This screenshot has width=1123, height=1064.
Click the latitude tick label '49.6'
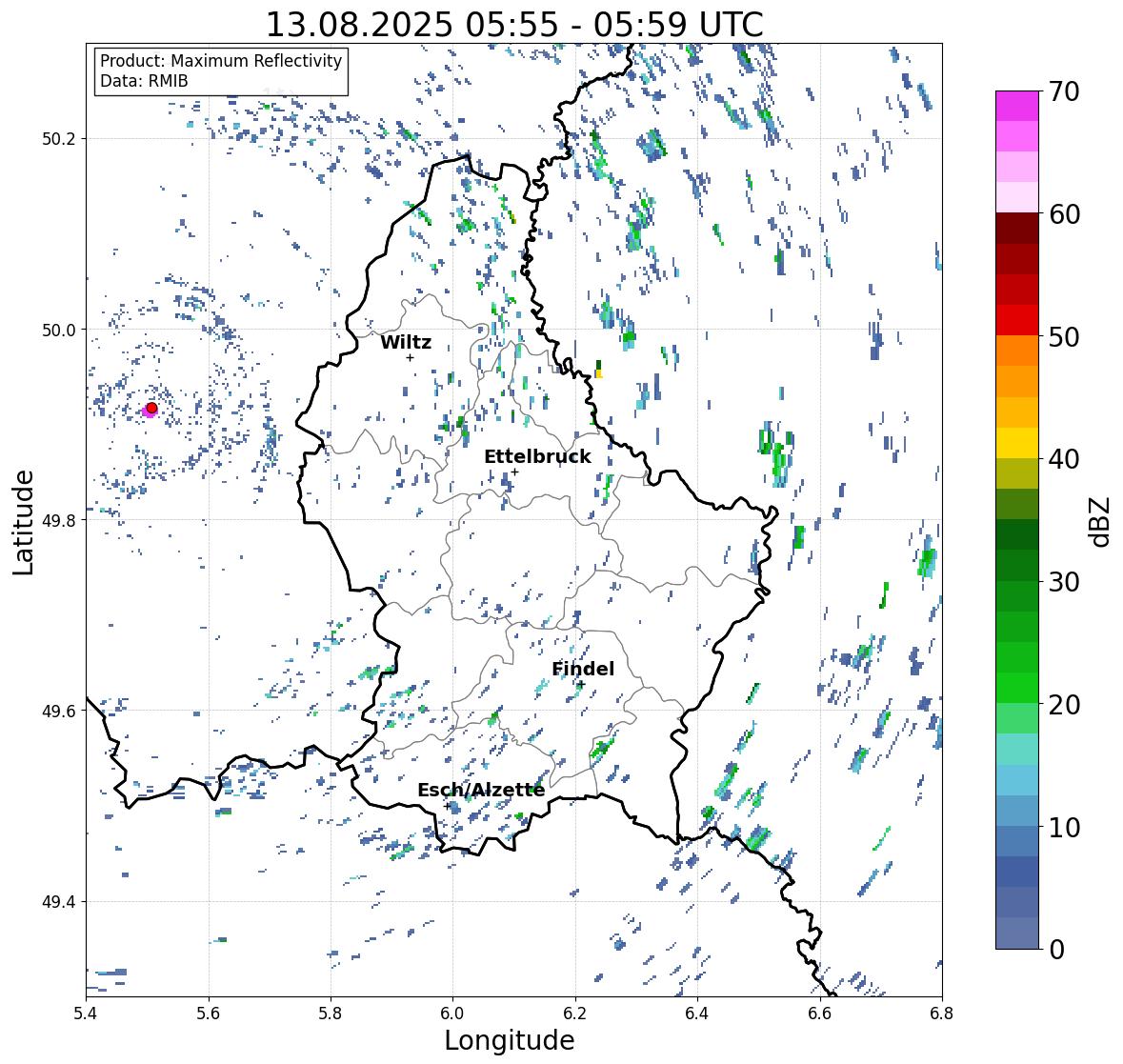pos(59,711)
